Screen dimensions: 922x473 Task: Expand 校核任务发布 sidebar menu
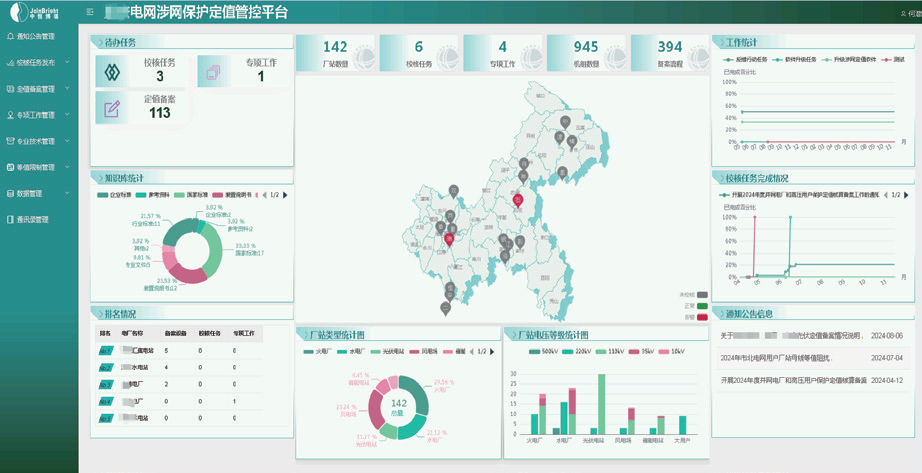(40, 63)
